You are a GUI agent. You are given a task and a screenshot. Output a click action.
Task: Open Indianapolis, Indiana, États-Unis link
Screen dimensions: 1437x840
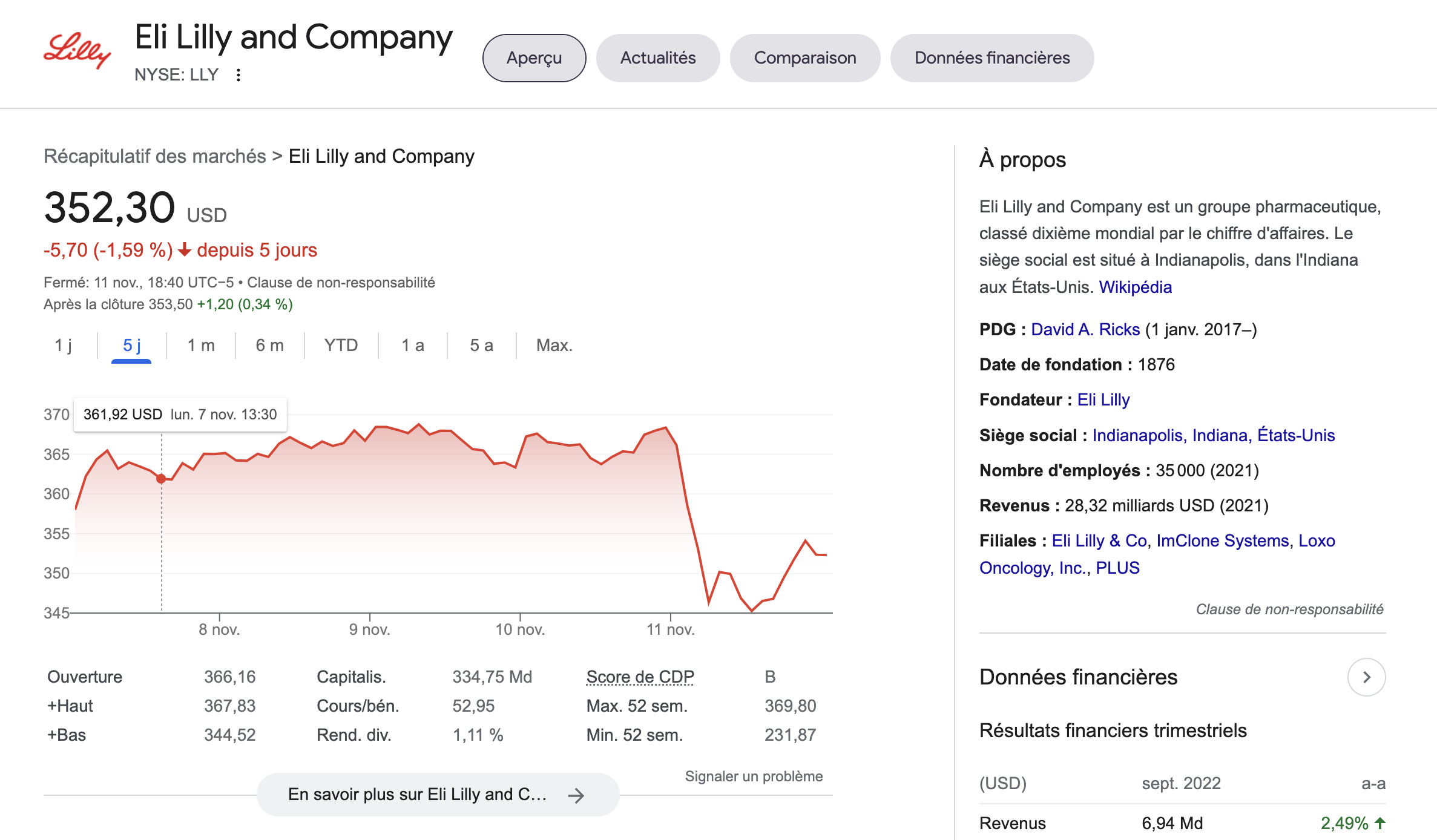coord(1214,435)
